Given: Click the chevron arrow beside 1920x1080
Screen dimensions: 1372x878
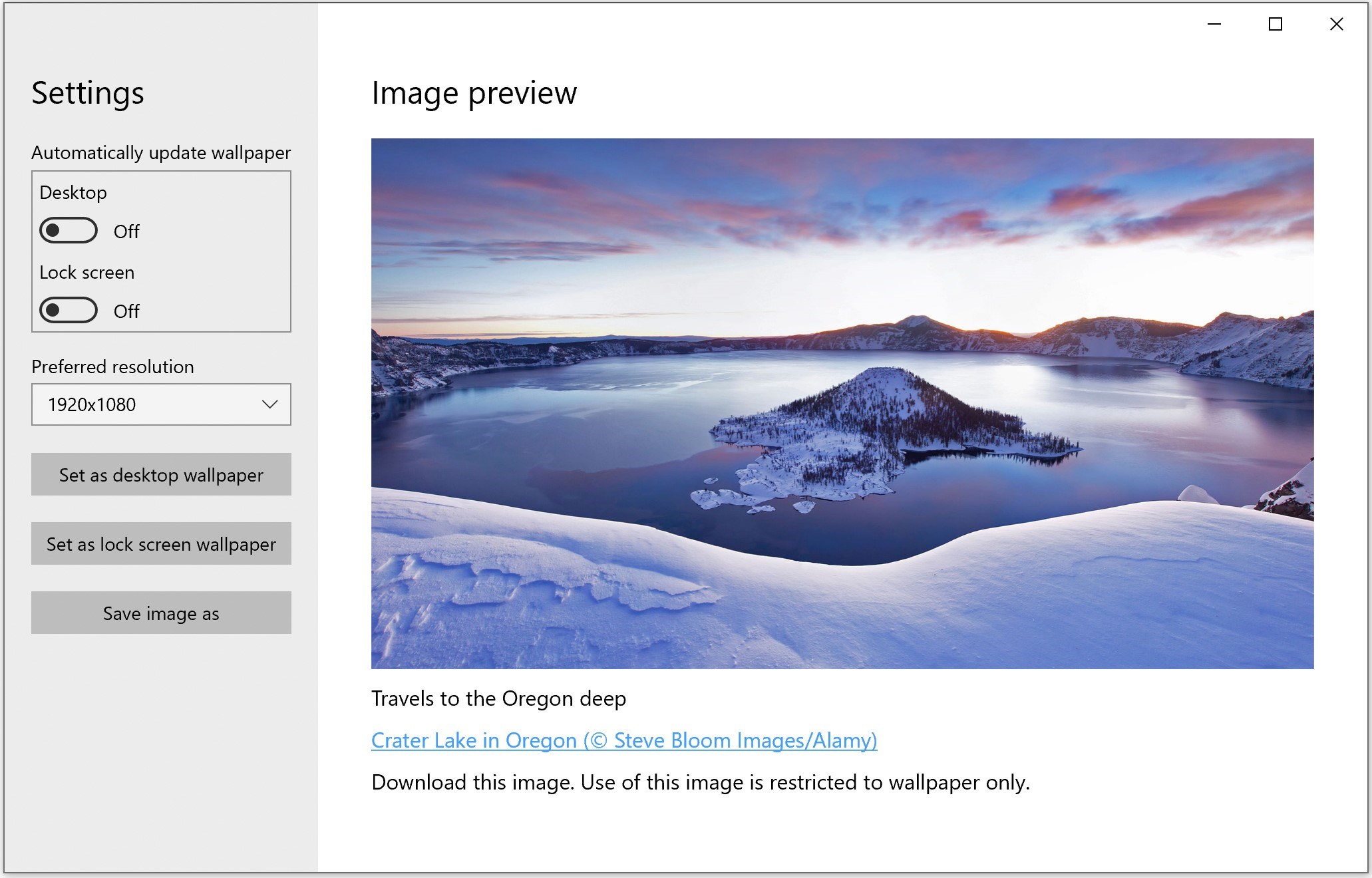Looking at the screenshot, I should coord(269,404).
